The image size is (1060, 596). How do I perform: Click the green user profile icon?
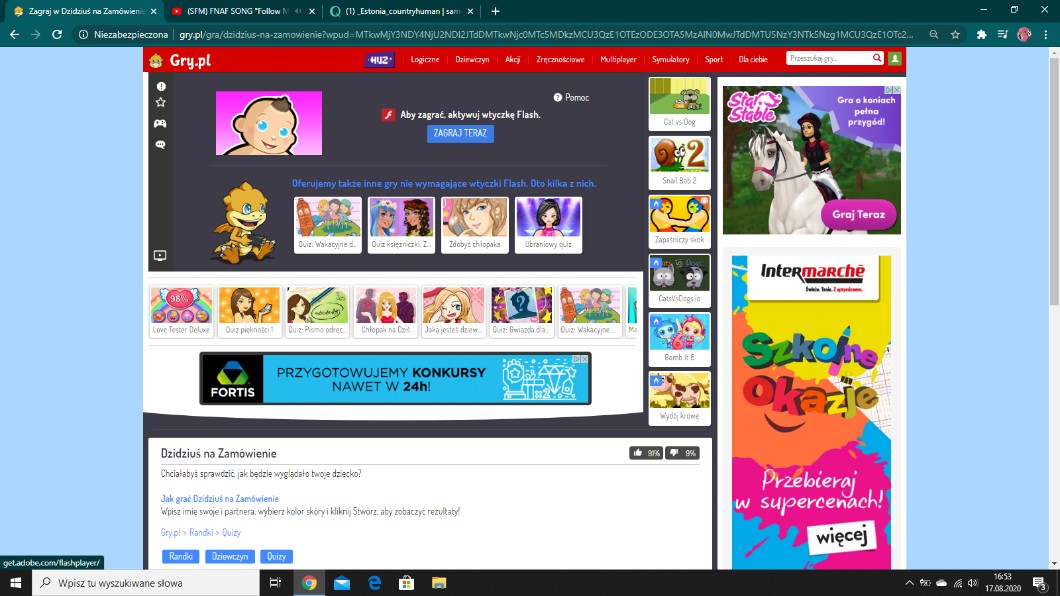[x=894, y=59]
